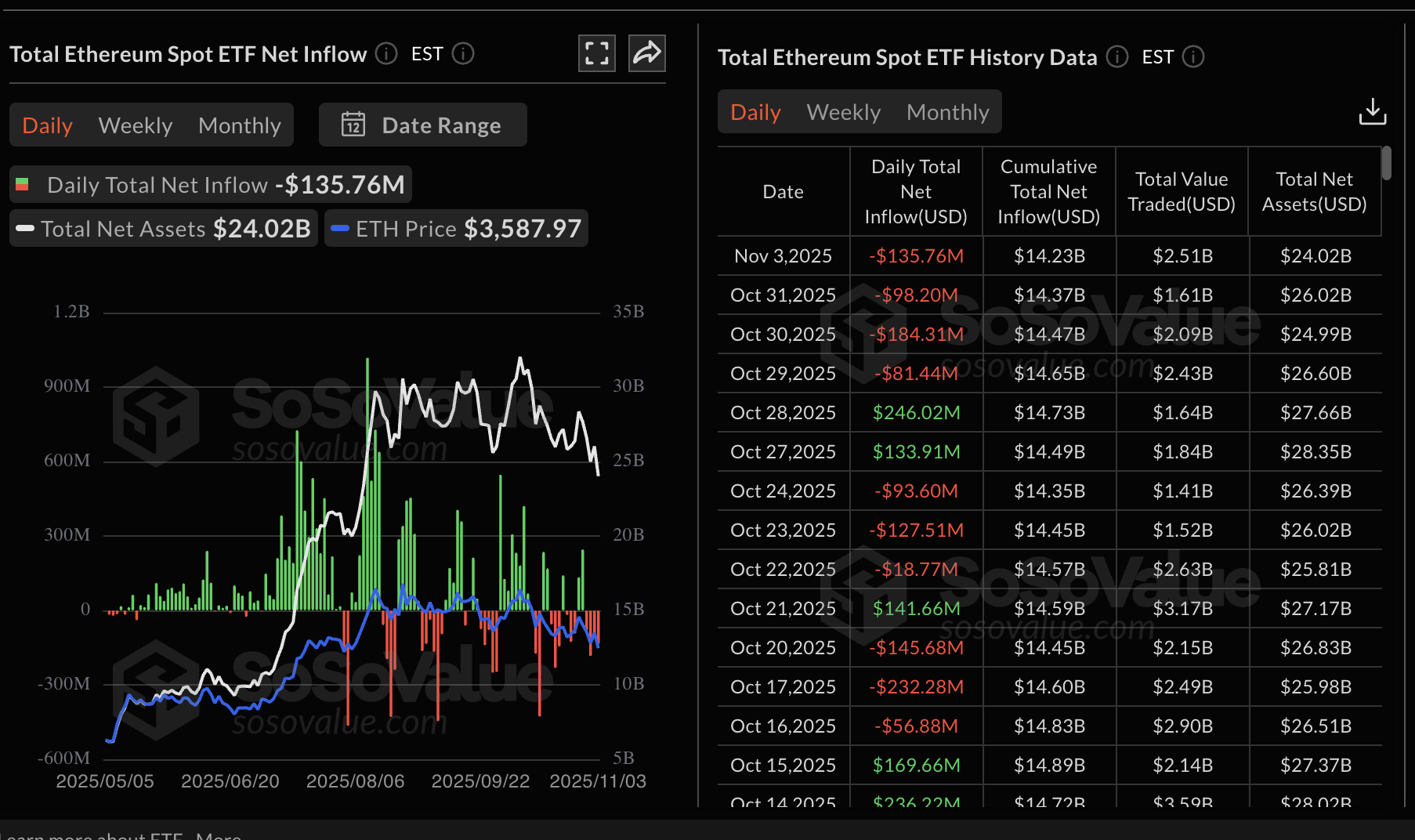Toggle the Daily Total Net Inflow series
This screenshot has height=840, width=1415.
(209, 184)
